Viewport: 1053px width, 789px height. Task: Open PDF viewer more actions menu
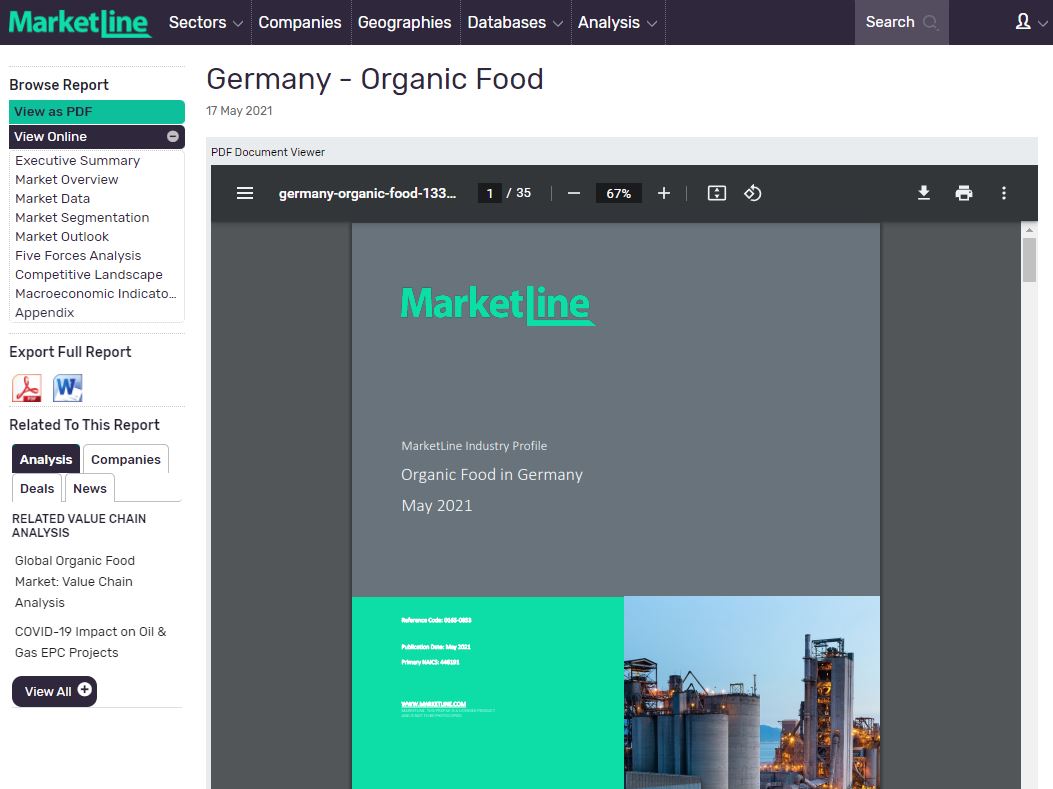1004,193
